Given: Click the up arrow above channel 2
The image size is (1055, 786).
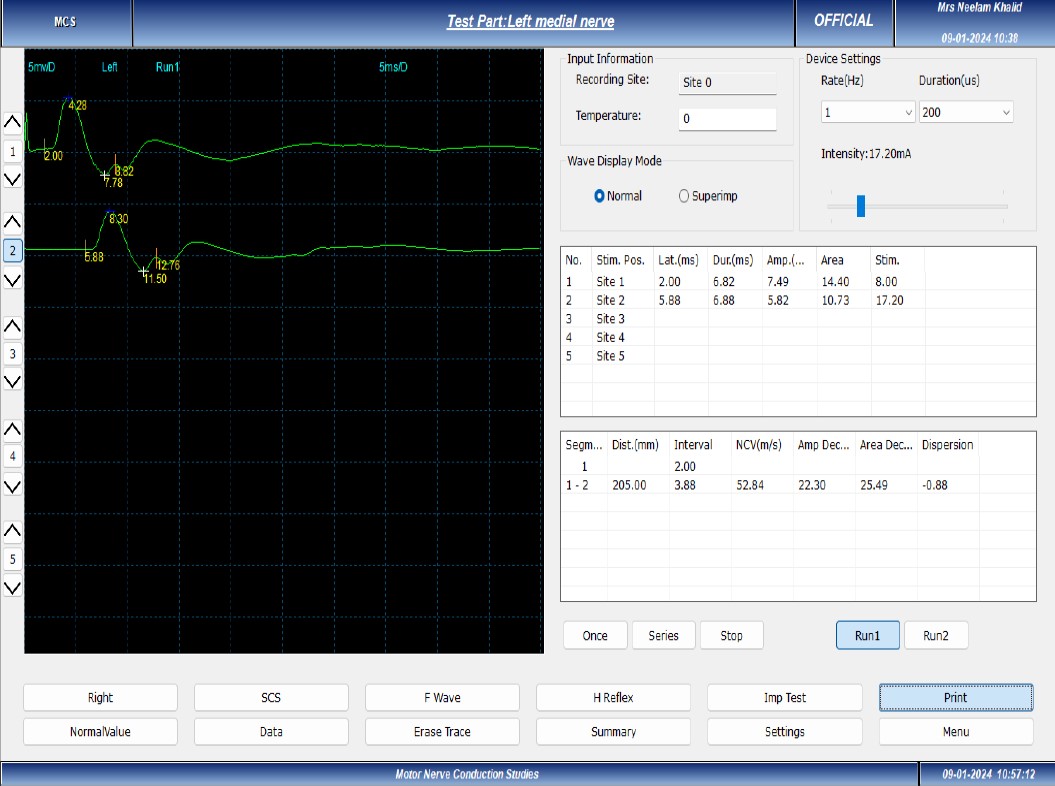Looking at the screenshot, I should (x=12, y=222).
